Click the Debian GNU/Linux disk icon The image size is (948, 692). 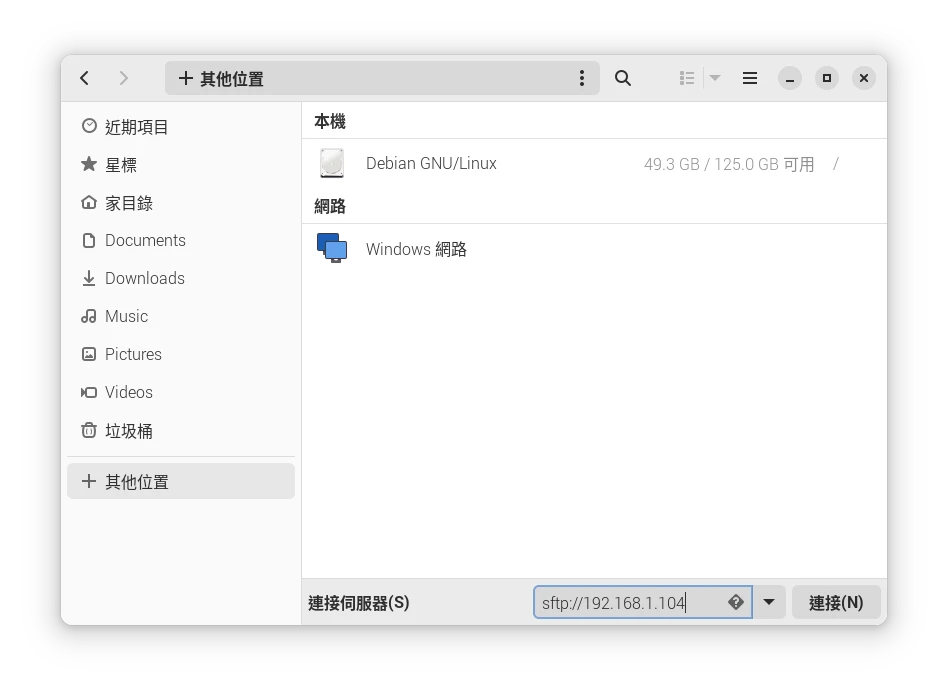(x=332, y=163)
